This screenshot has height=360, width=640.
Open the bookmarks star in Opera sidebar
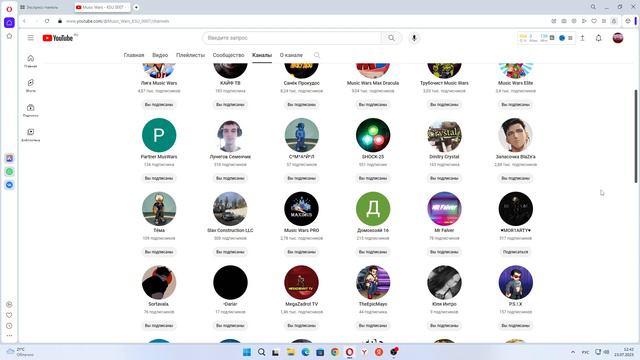point(9,36)
